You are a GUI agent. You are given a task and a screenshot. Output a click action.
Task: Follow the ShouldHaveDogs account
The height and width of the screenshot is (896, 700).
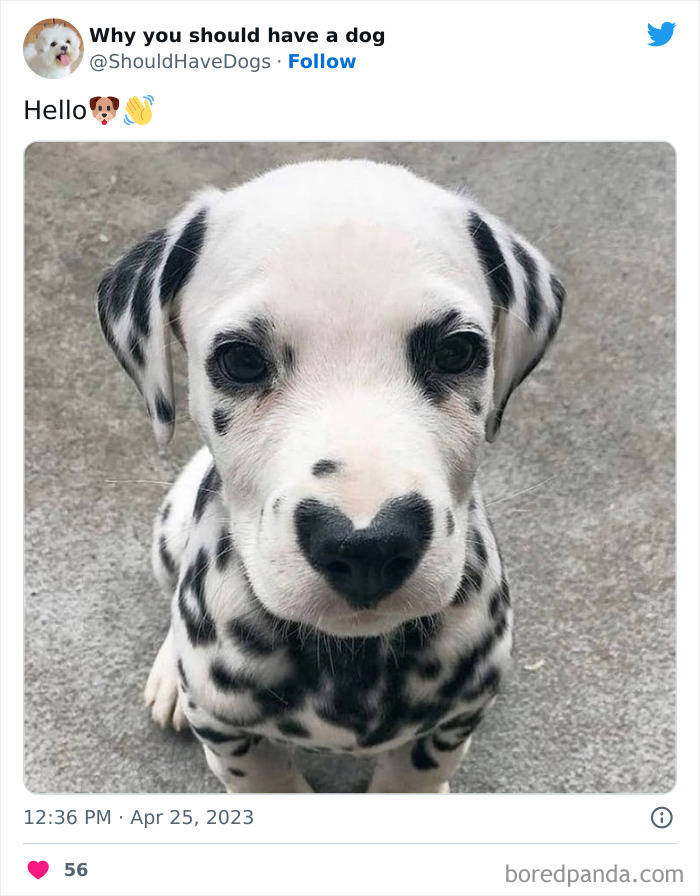[x=322, y=61]
